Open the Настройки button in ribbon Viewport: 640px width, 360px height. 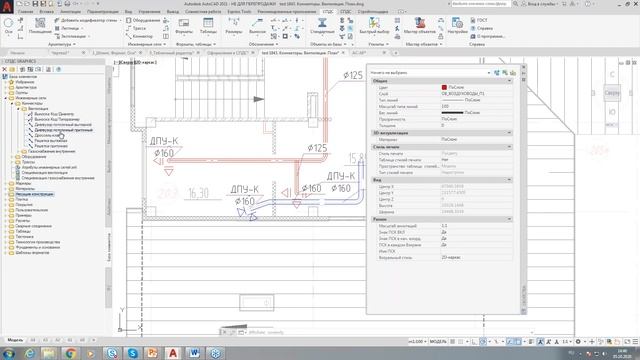[458, 26]
